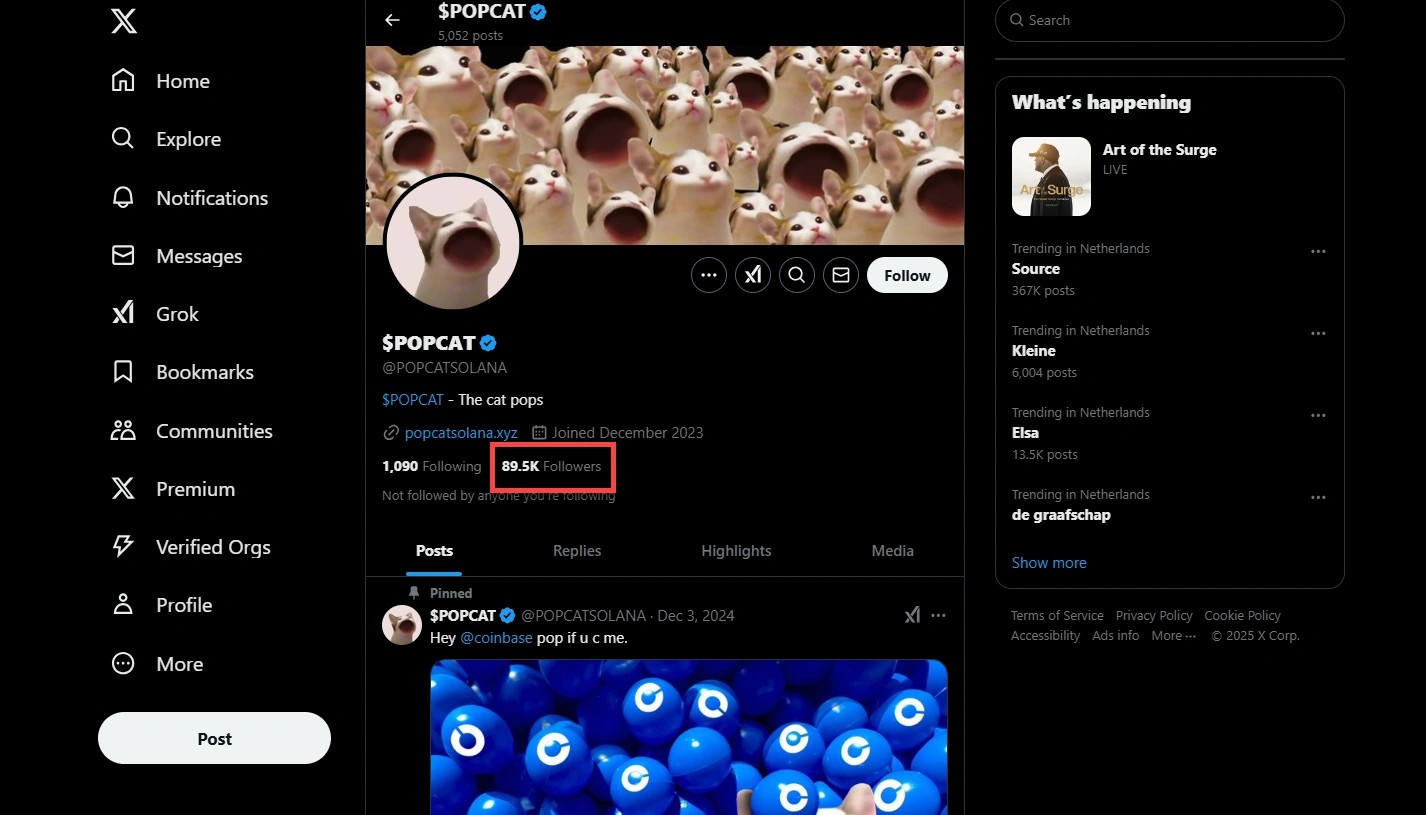Image resolution: width=1426 pixels, height=815 pixels.
Task: Open the Grok icon in sidebar
Action: (x=123, y=313)
